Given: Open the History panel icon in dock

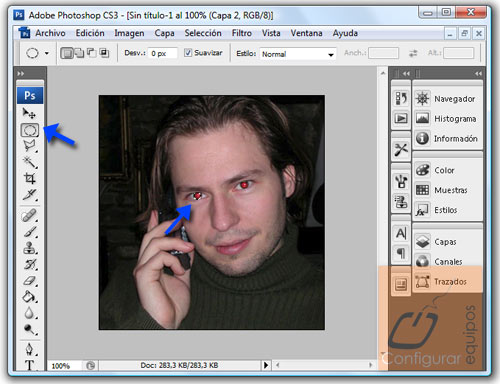Looking at the screenshot, I should click(x=401, y=98).
